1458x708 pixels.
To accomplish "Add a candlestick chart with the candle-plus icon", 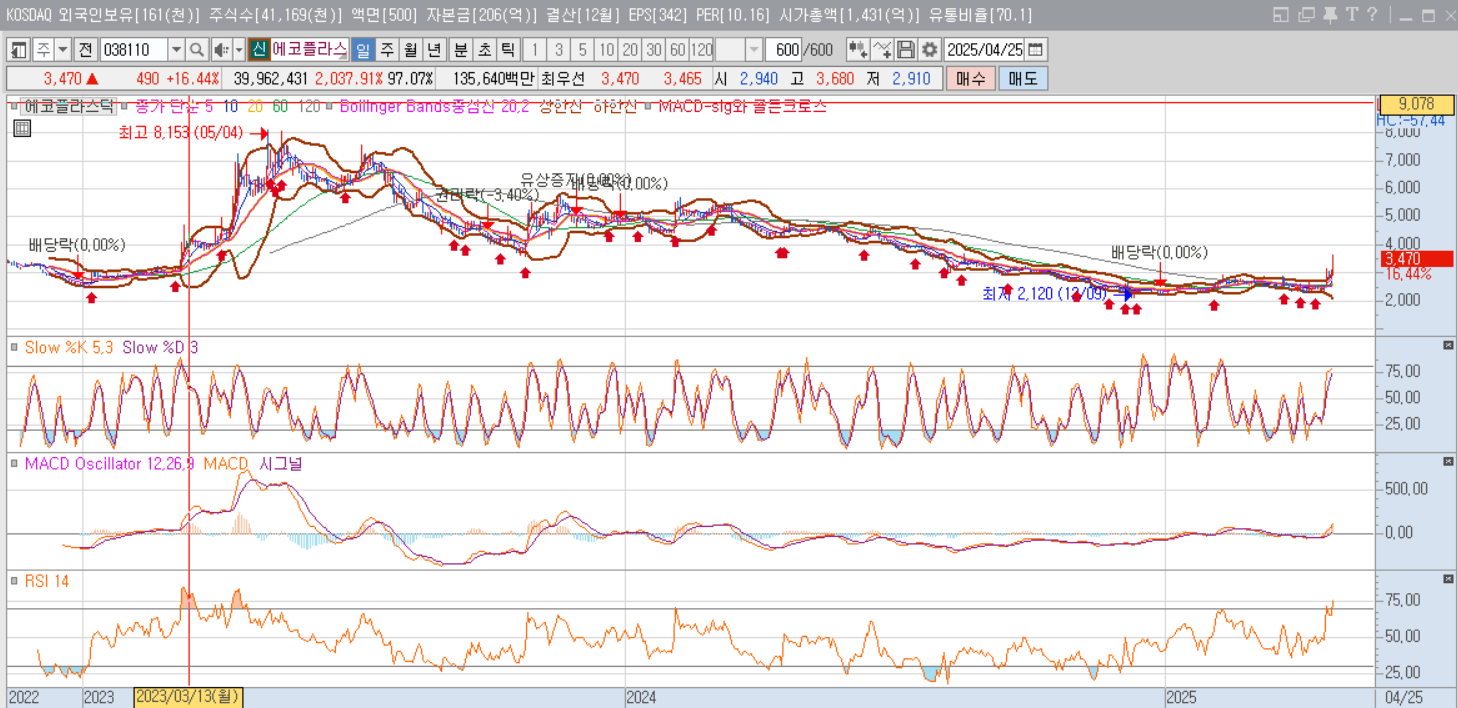I will (858, 50).
